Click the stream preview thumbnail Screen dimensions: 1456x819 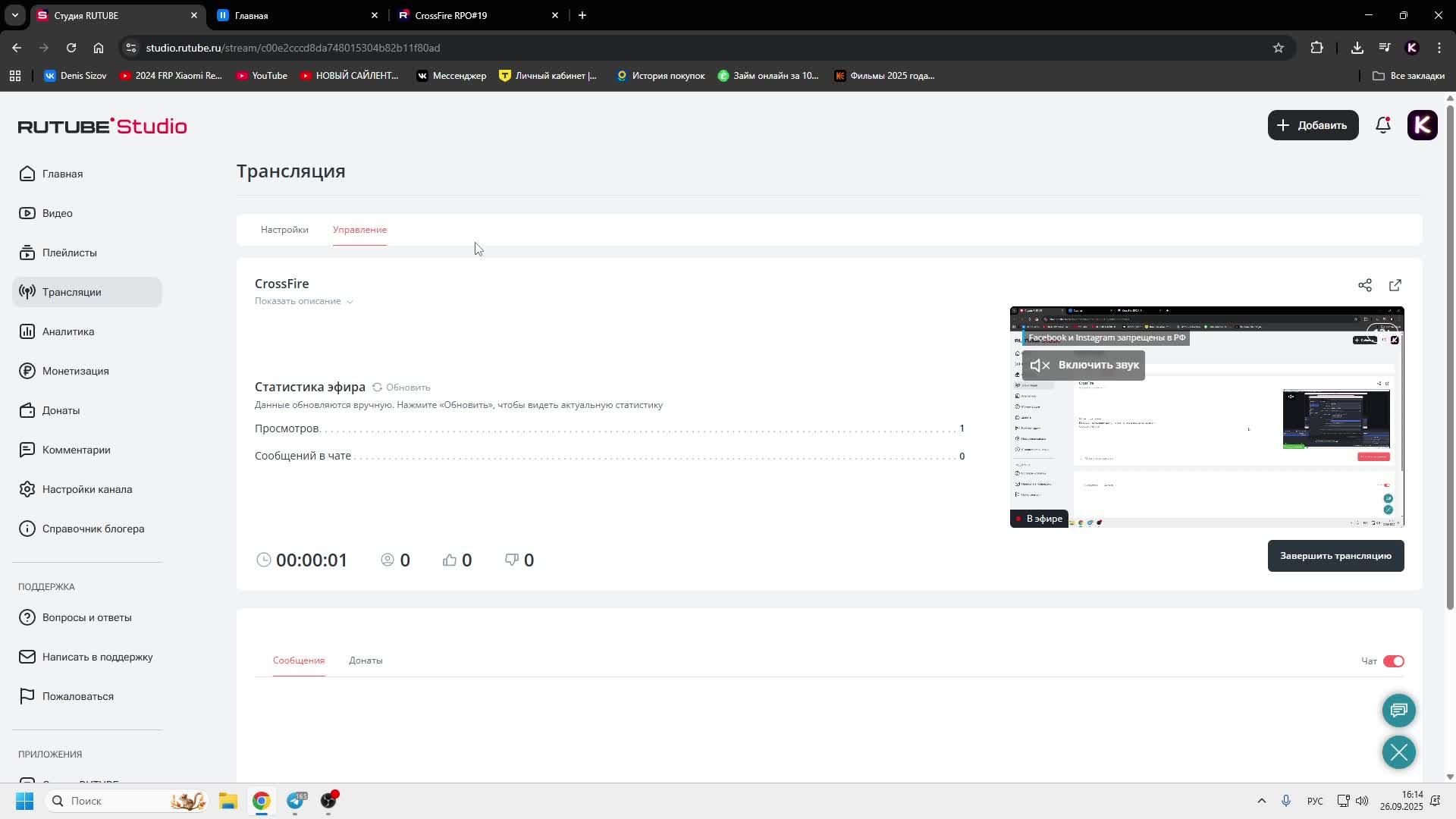pos(1206,440)
